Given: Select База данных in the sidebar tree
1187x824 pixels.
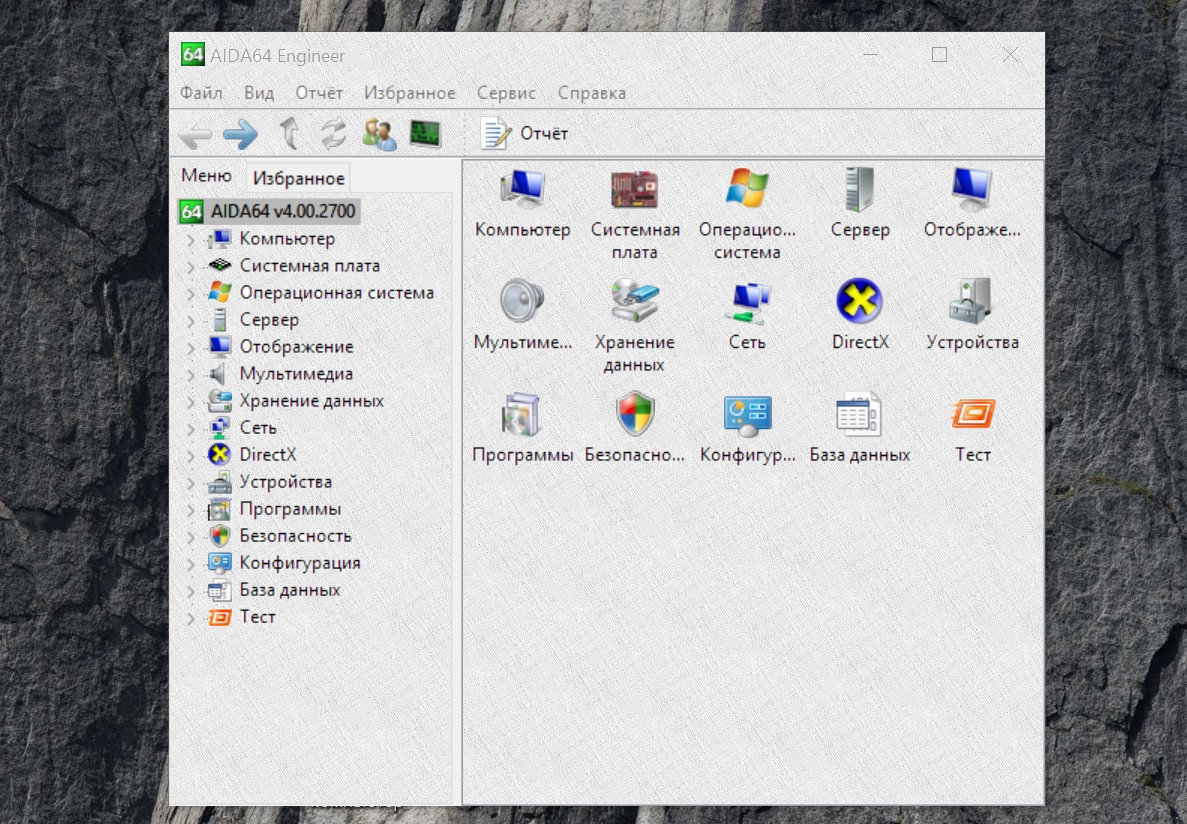Looking at the screenshot, I should click(x=290, y=590).
